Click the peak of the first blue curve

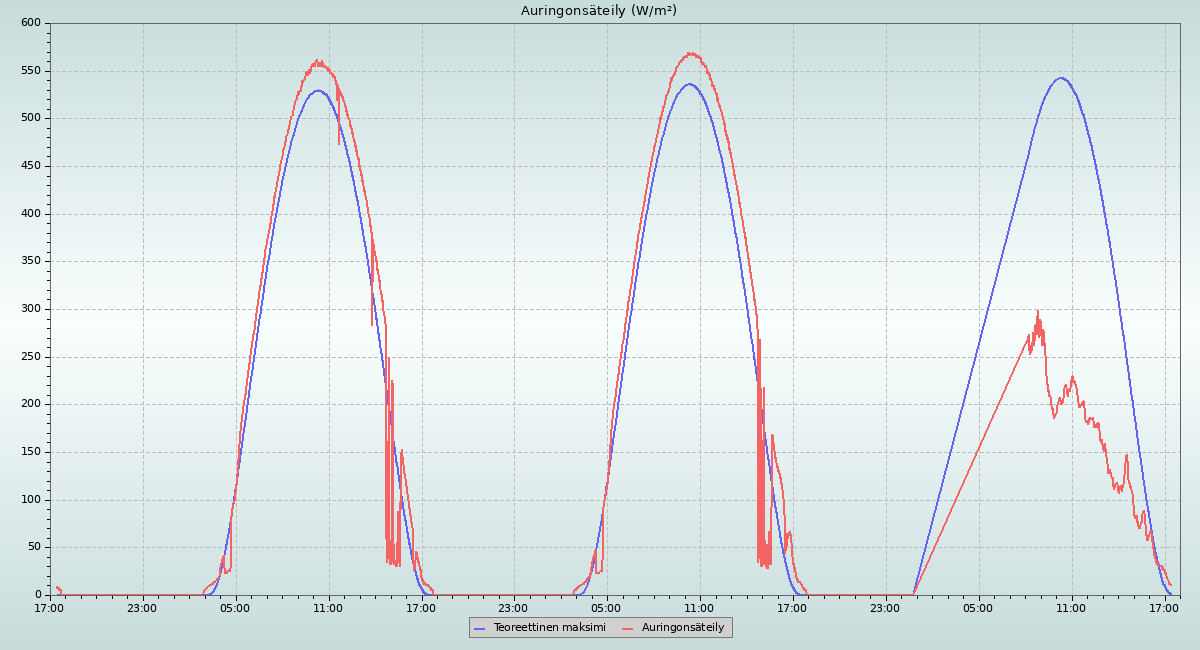tap(318, 91)
